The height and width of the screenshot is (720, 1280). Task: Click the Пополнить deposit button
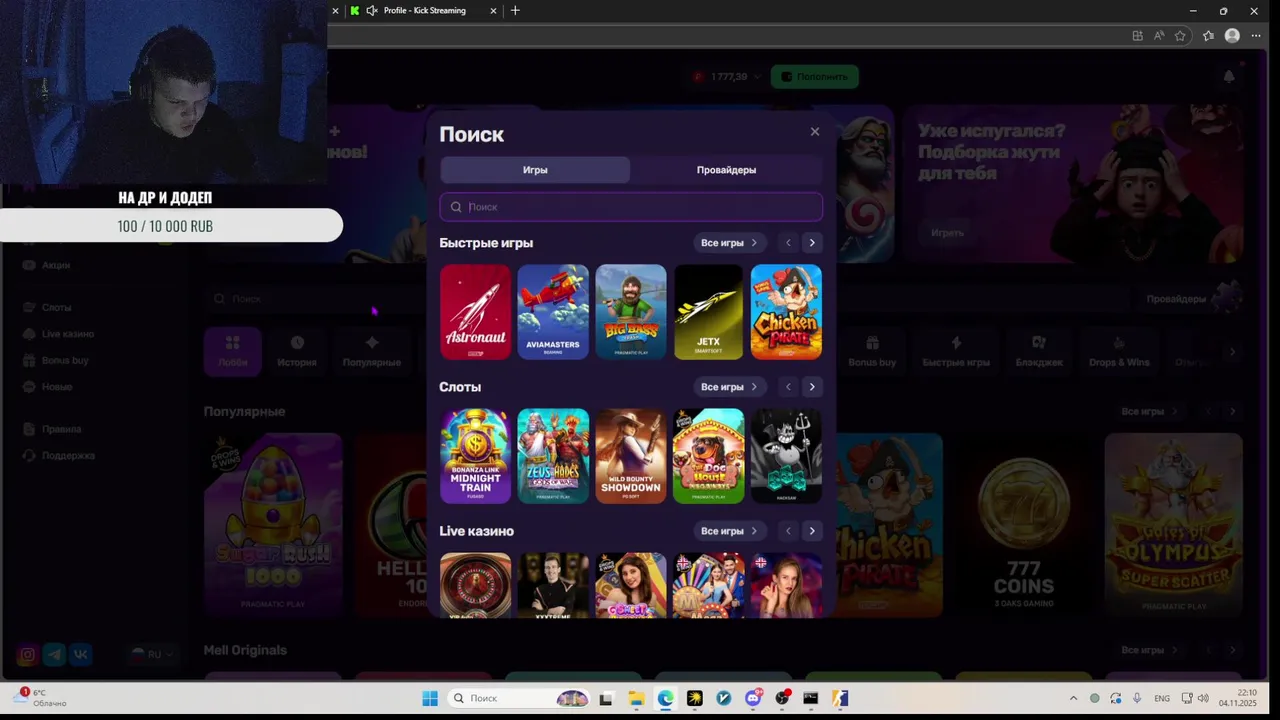tap(814, 77)
